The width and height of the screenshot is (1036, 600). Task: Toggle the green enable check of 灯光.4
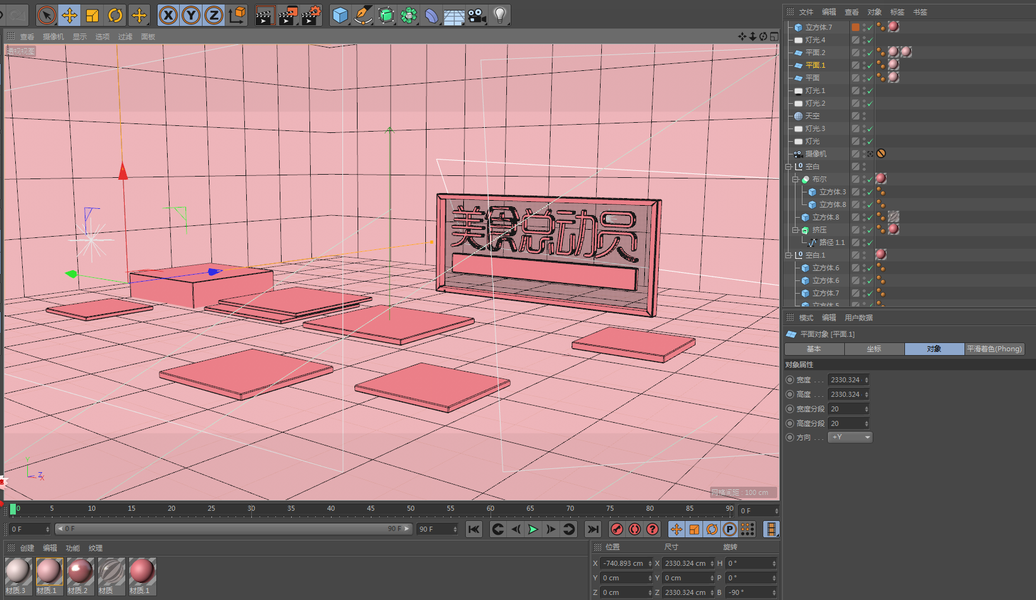870,40
